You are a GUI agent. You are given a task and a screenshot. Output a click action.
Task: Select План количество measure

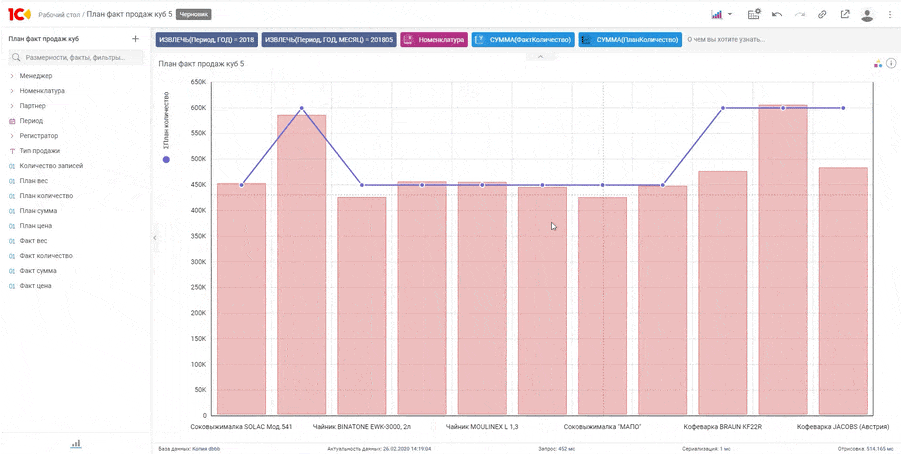coord(46,196)
